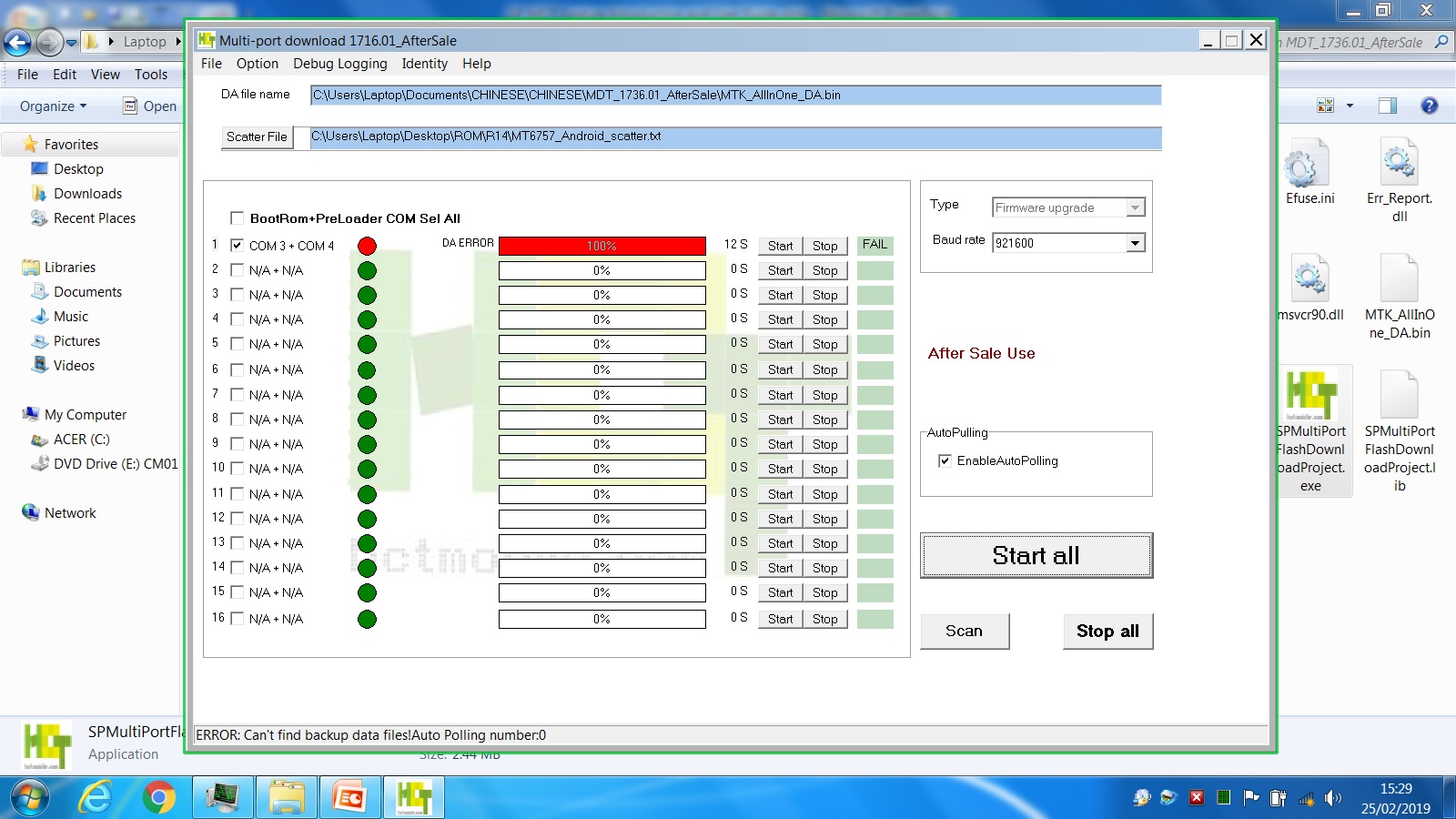Click Stop for the COM 3 + COM 4 row
The height and width of the screenshot is (819, 1456).
click(825, 246)
